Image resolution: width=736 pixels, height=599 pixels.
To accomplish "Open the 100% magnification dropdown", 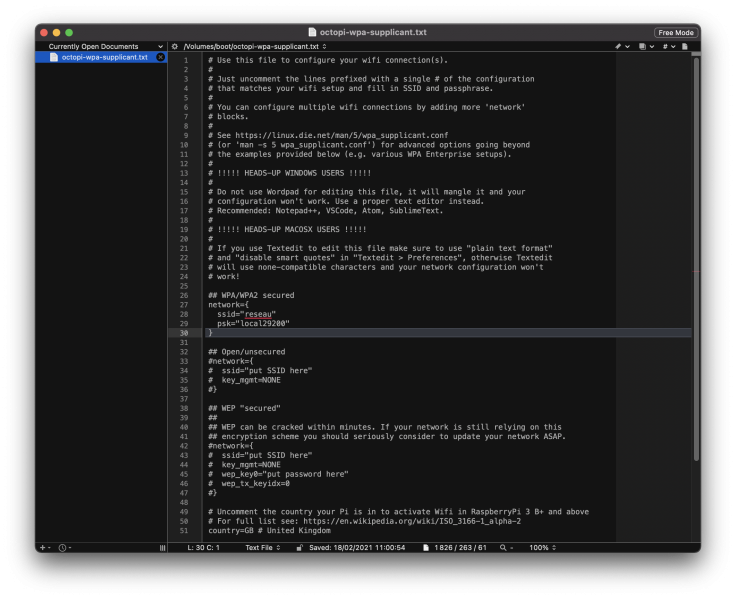I will [x=542, y=547].
